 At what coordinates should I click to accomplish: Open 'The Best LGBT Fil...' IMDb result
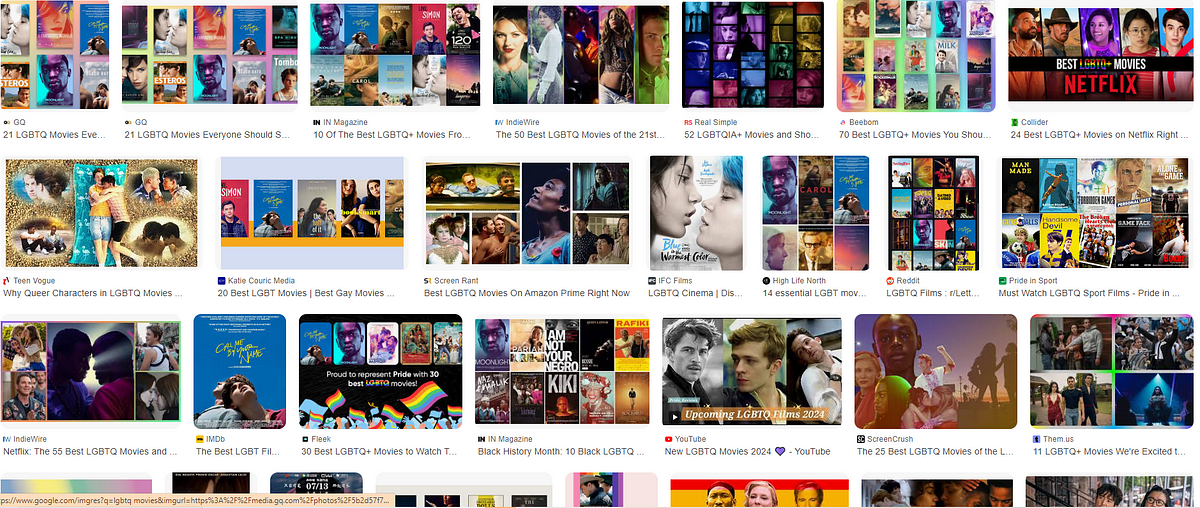(239, 451)
